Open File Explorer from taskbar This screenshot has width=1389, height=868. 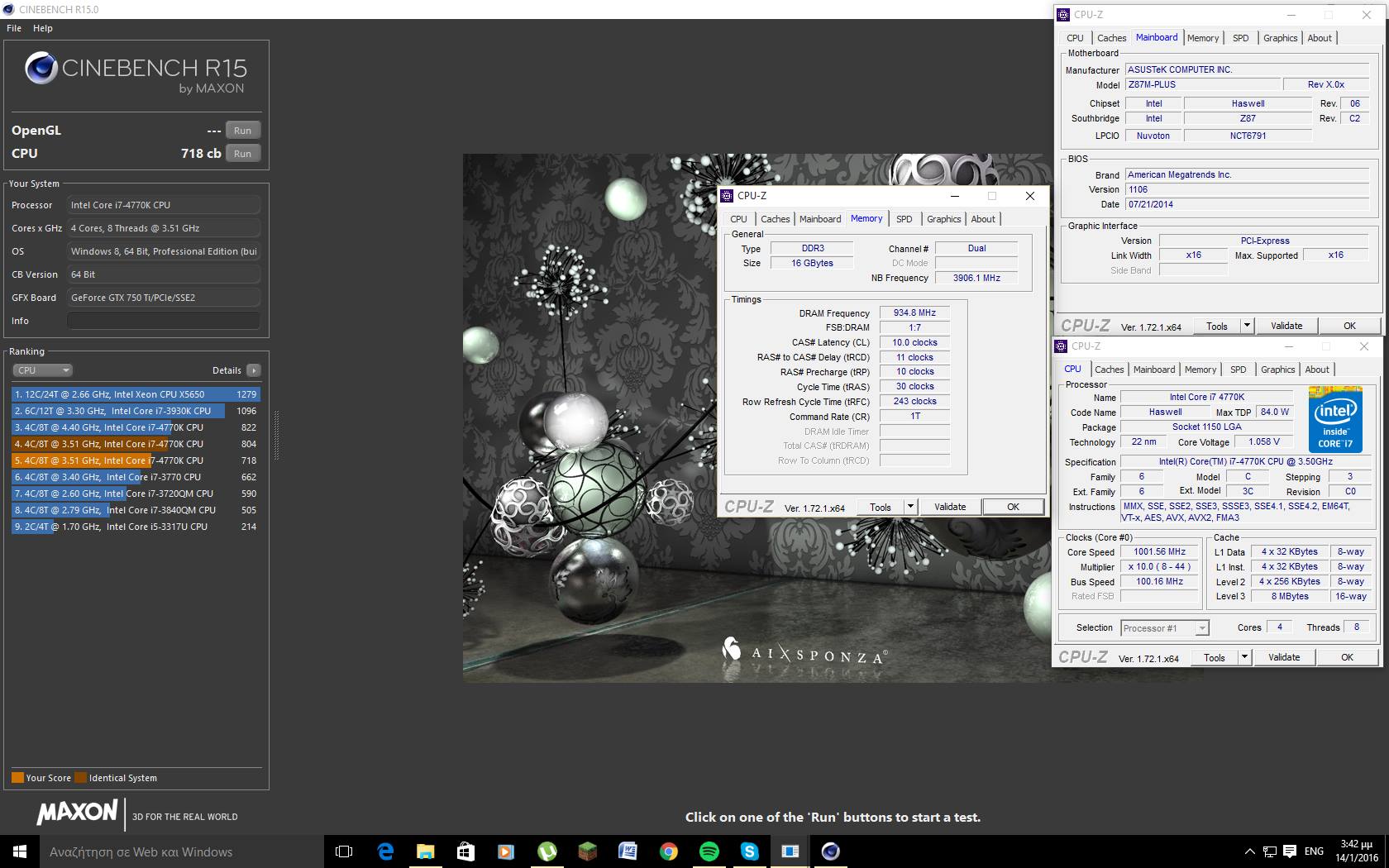[x=425, y=851]
